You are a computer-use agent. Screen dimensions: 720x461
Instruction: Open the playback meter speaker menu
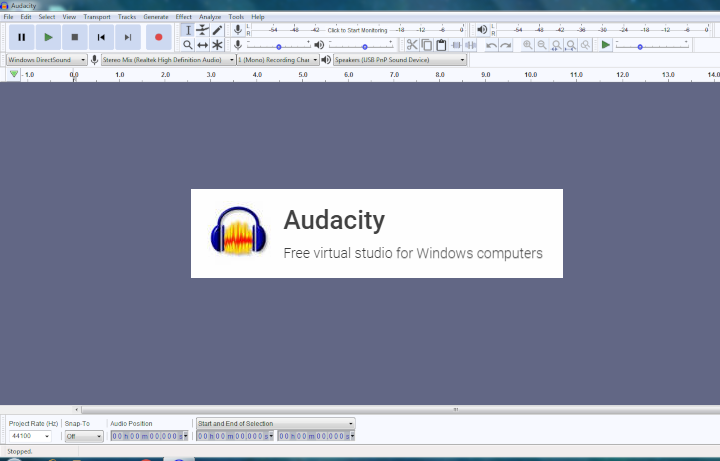pos(482,30)
